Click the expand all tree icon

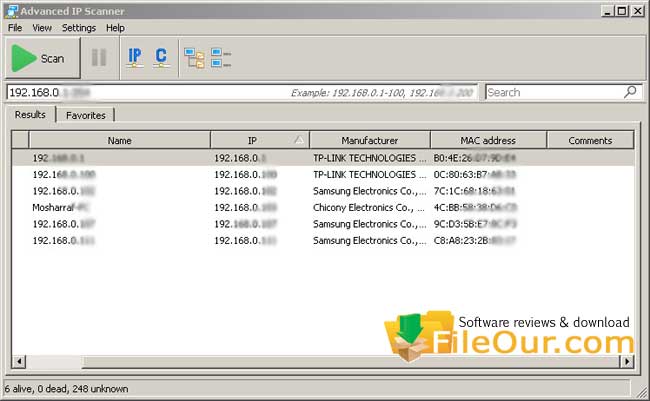pyautogui.click(x=194, y=58)
